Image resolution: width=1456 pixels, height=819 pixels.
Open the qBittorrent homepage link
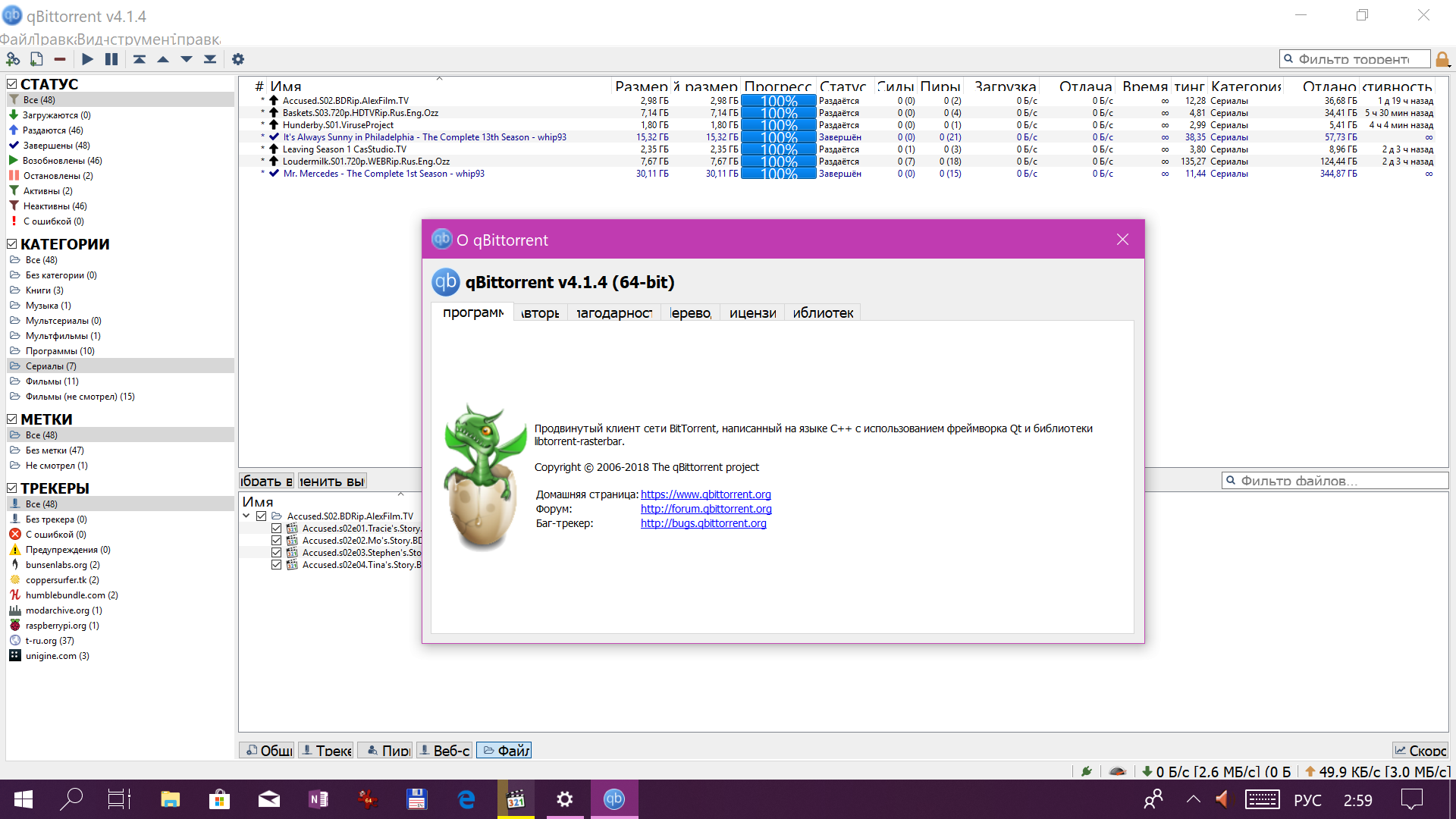coord(705,494)
